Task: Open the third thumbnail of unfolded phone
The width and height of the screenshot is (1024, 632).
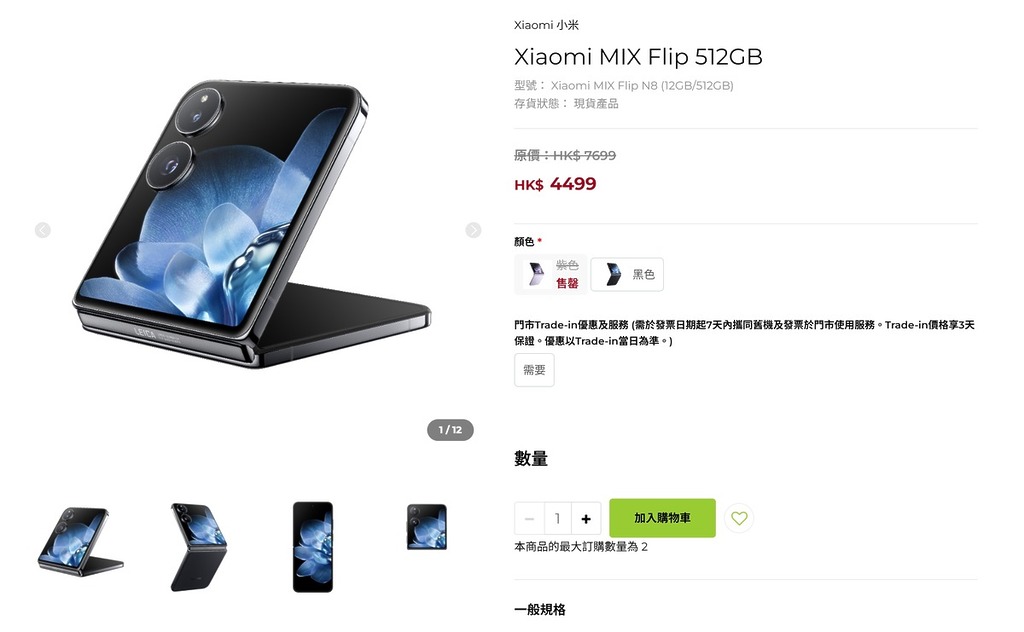Action: 313,547
